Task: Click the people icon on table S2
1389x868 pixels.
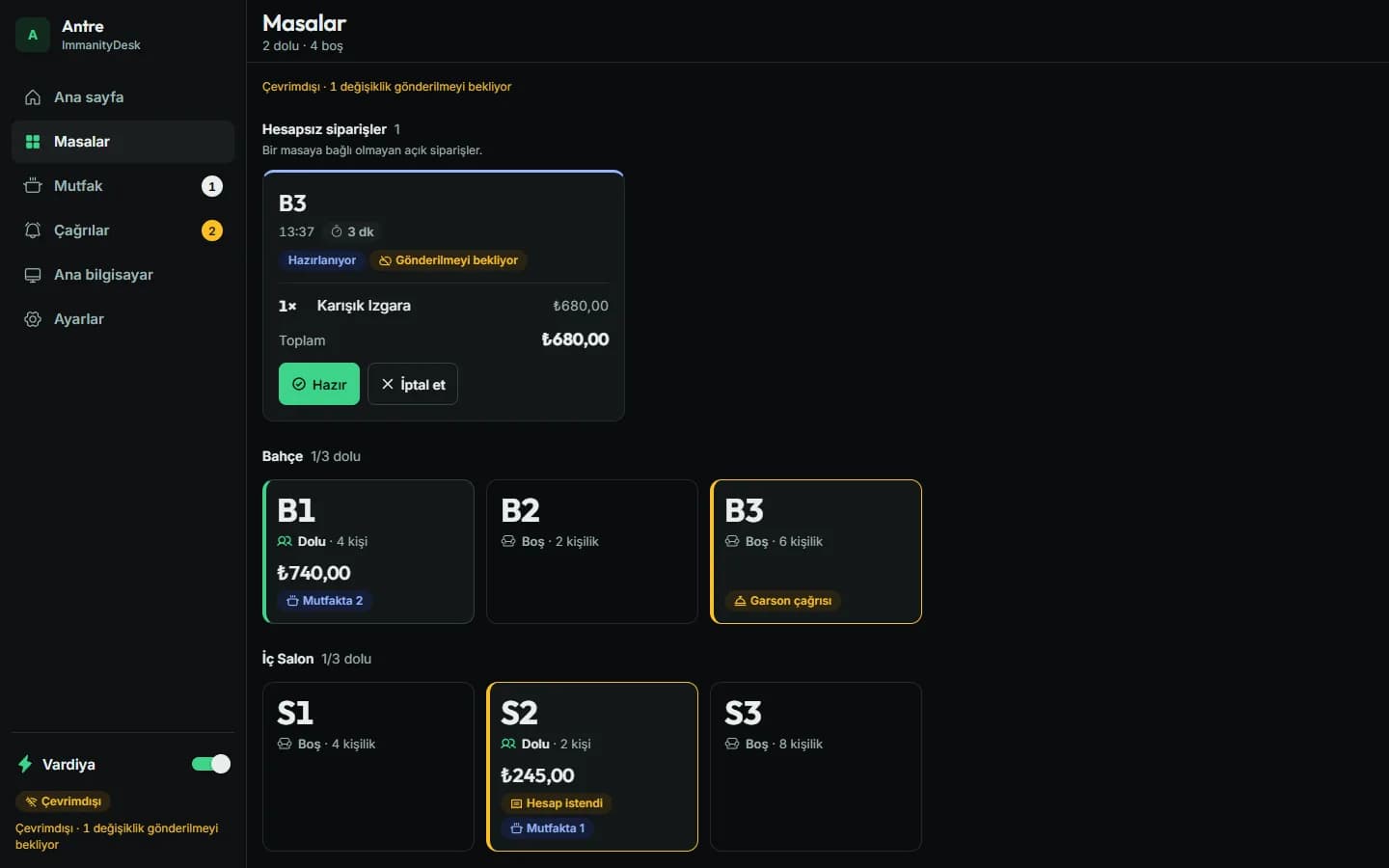Action: point(508,744)
